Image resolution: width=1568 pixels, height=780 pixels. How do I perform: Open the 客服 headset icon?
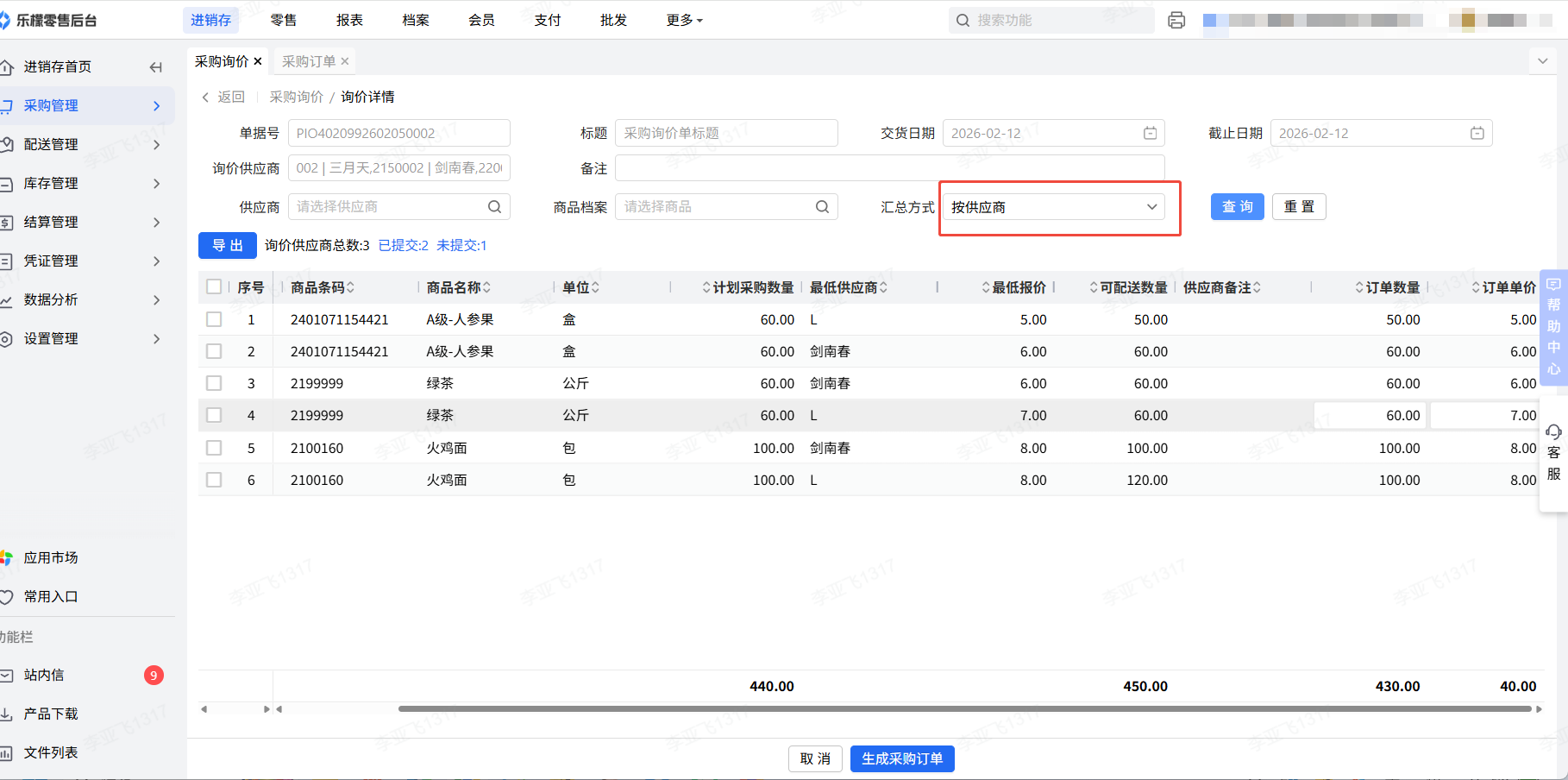tap(1553, 431)
